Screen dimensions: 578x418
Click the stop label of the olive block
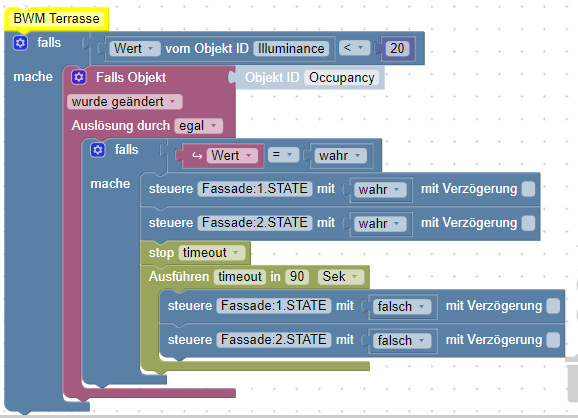point(161,253)
